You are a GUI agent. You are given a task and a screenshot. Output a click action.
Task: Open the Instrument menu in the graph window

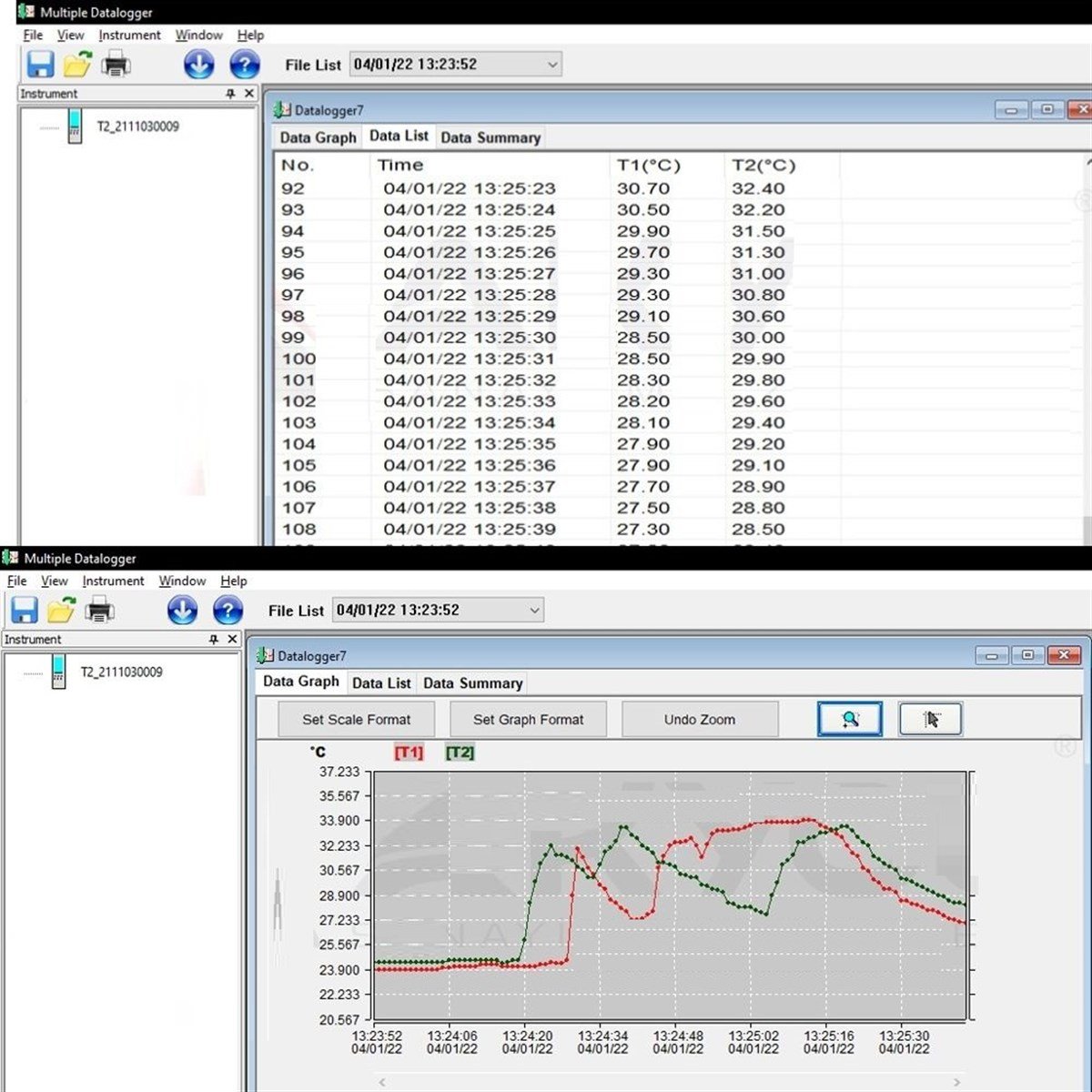tap(113, 581)
